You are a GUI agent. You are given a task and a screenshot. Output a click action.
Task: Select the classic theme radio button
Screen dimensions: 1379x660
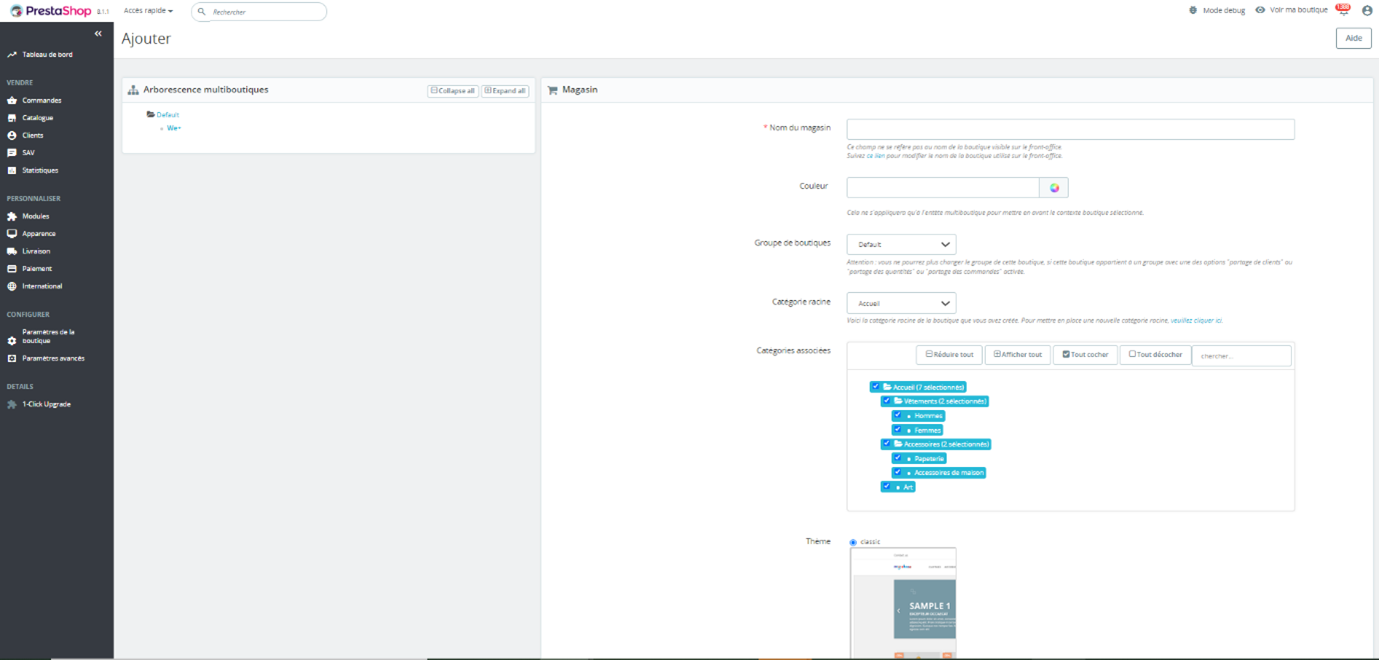(851, 541)
